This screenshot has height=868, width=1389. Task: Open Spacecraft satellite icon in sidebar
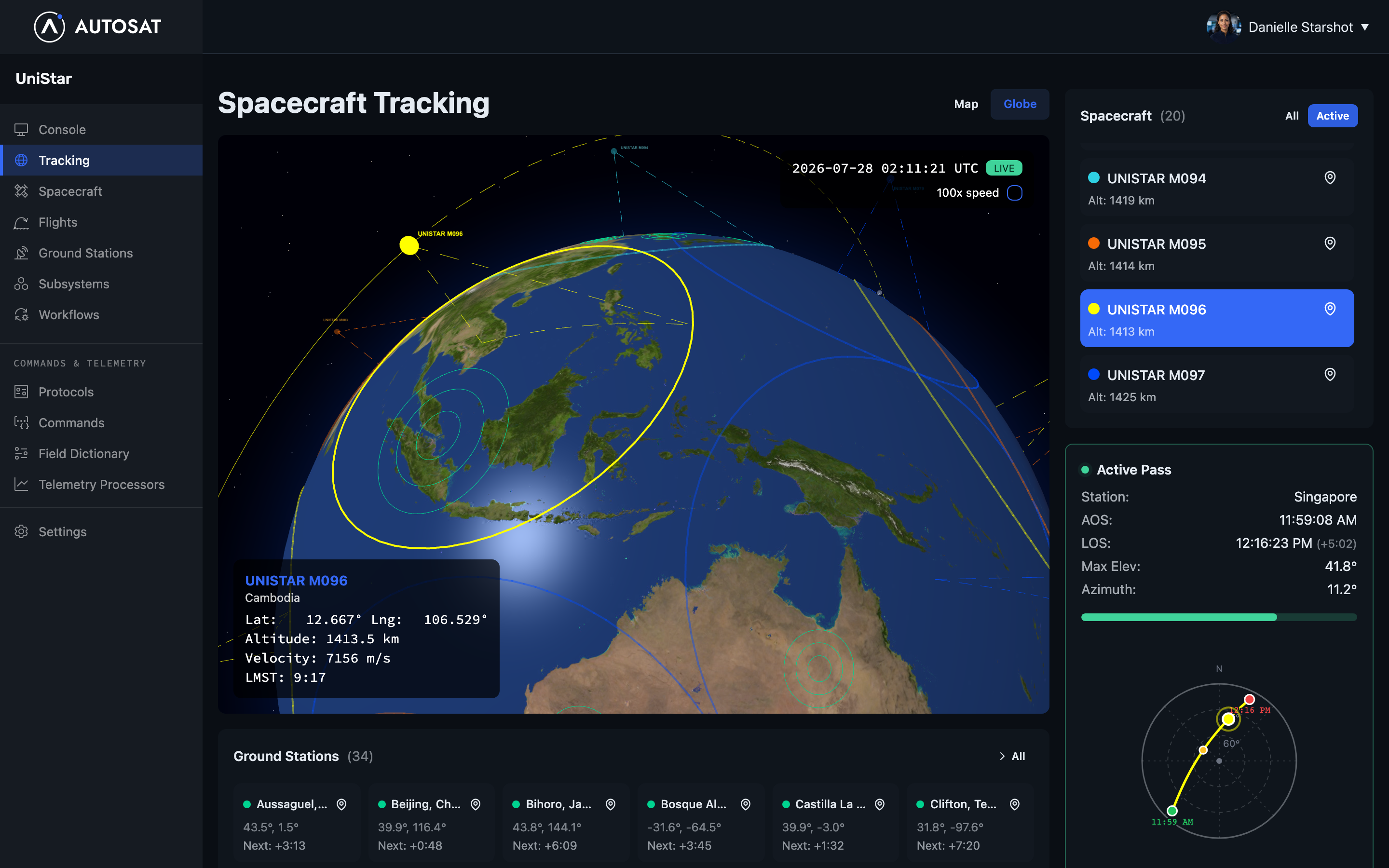pos(21,191)
